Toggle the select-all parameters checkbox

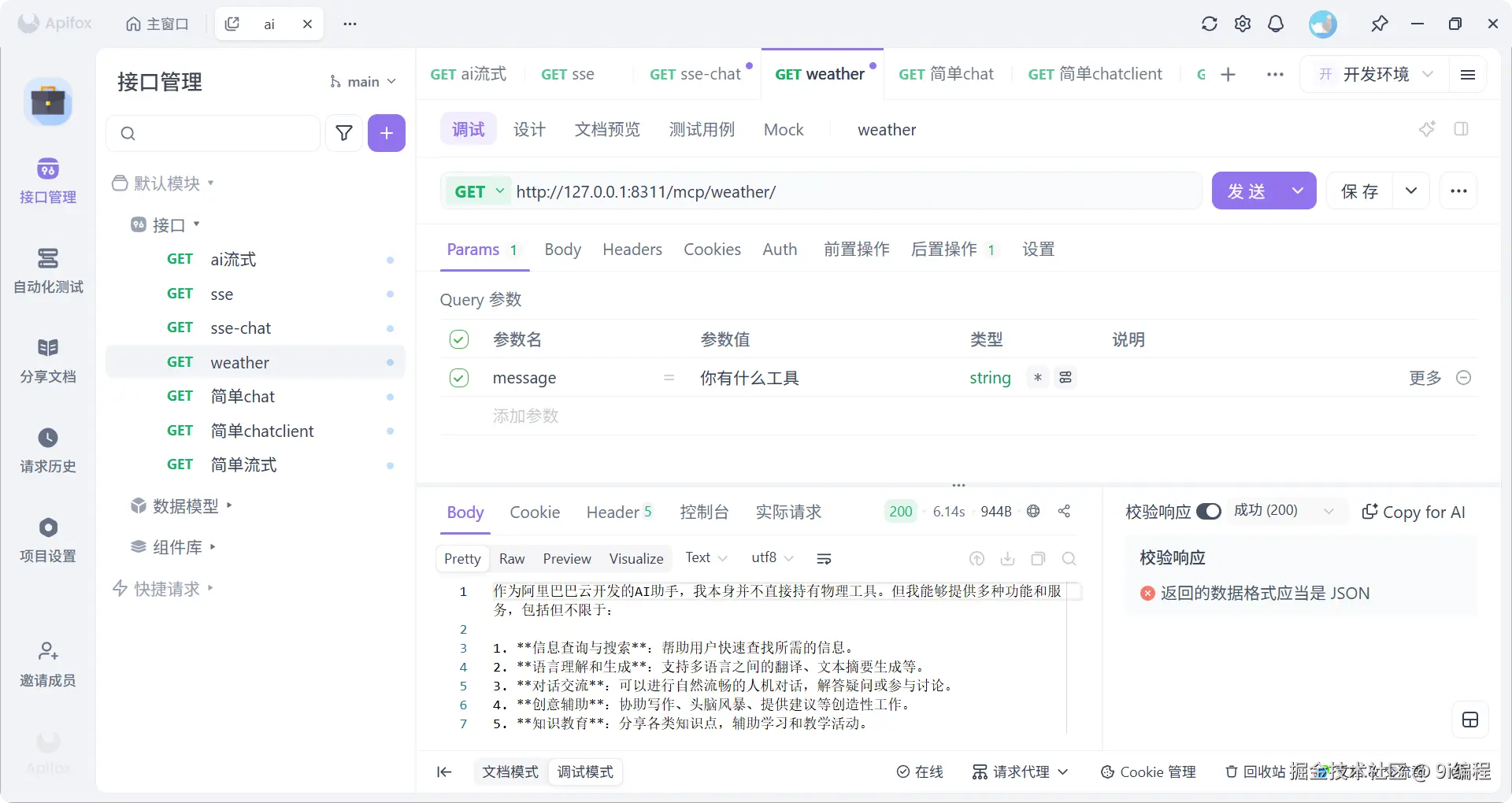tap(459, 339)
